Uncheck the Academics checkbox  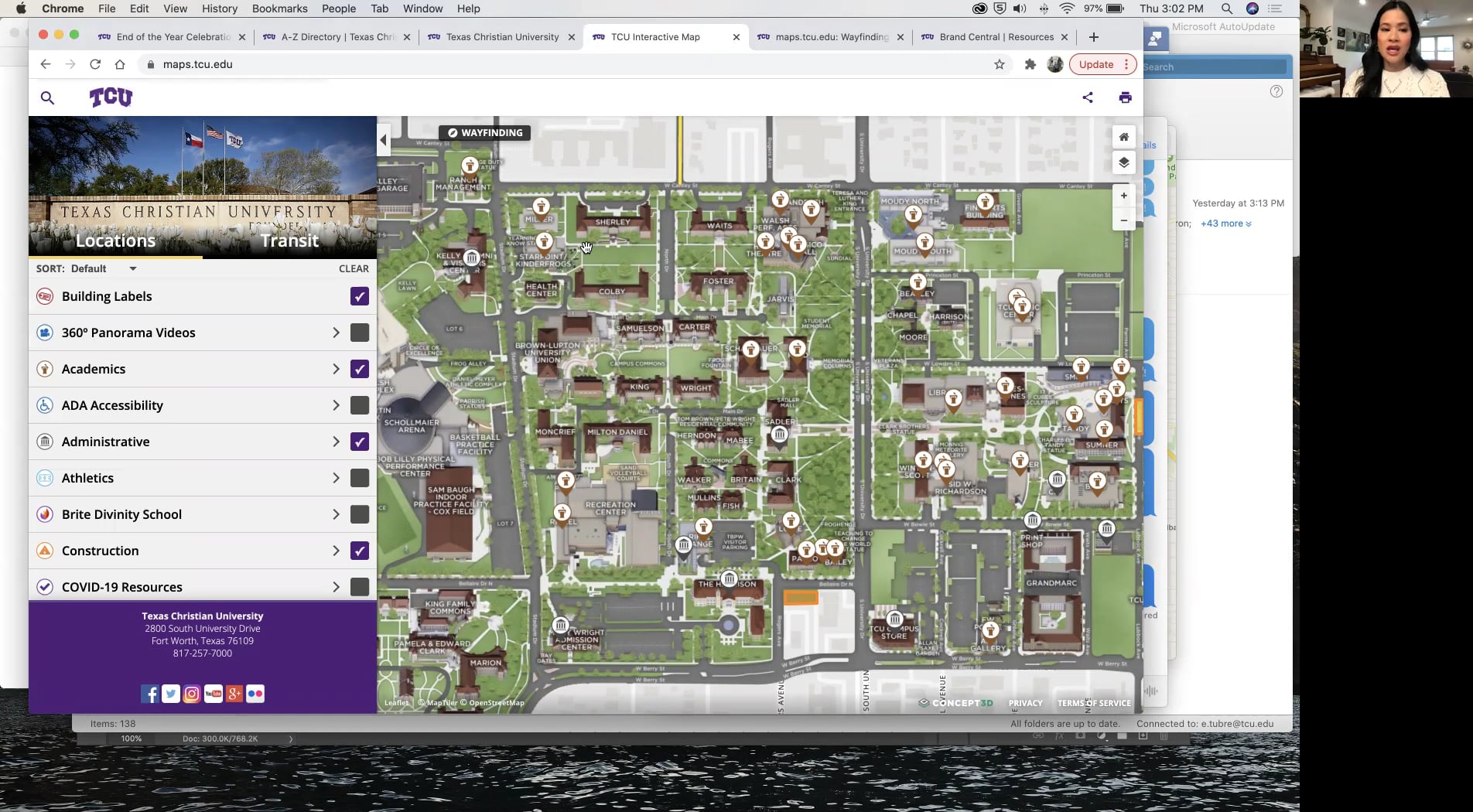coord(359,369)
